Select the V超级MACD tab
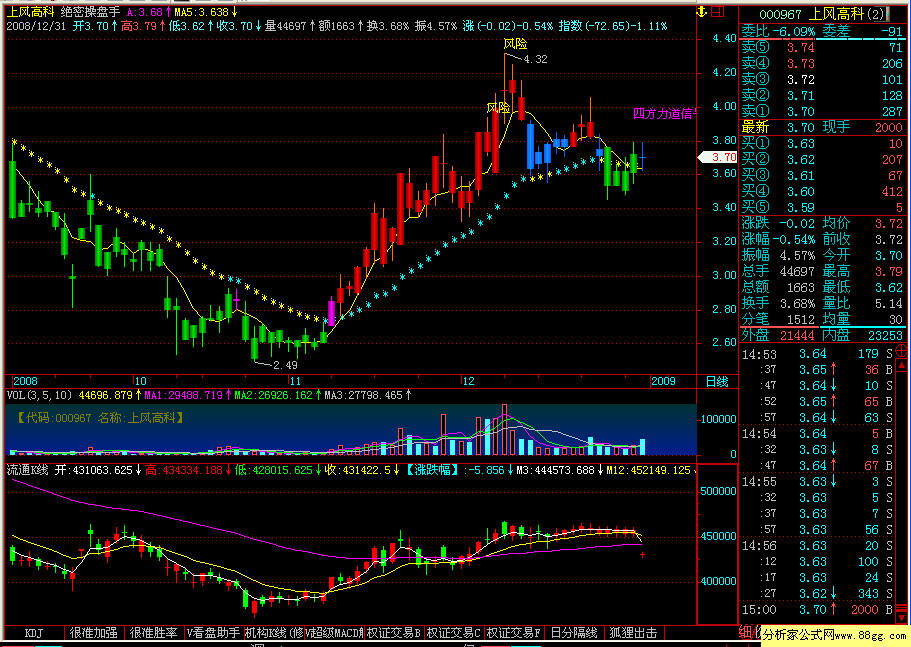The image size is (911, 647). (334, 633)
